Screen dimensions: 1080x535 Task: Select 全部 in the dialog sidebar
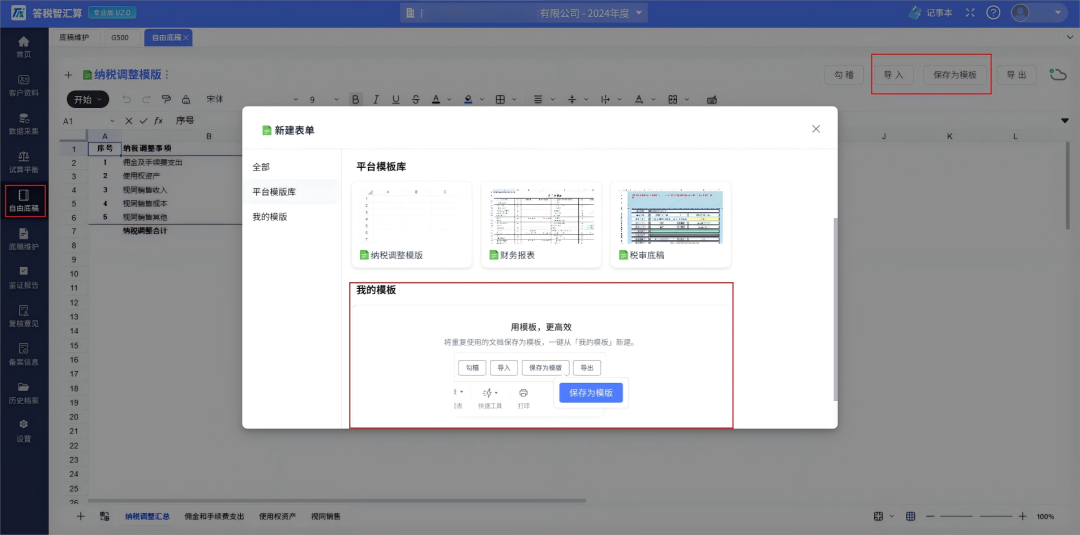pos(261,167)
